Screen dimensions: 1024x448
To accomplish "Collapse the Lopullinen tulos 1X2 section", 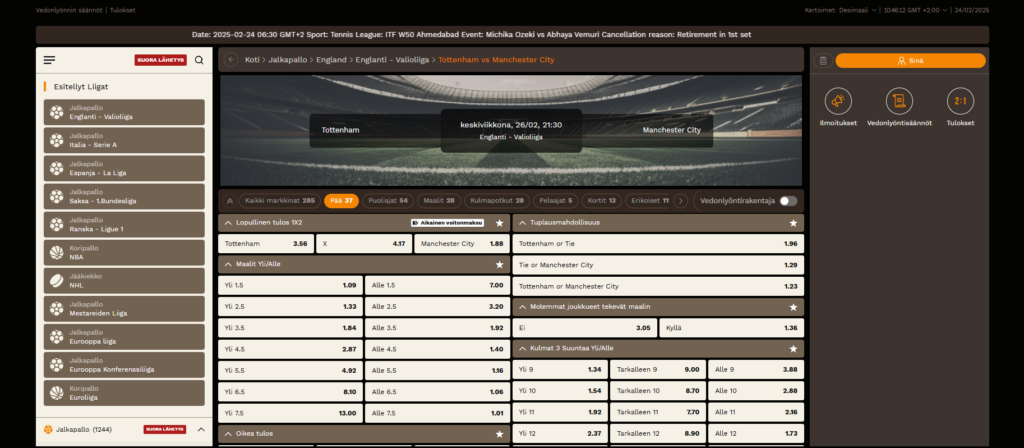I will [228, 223].
